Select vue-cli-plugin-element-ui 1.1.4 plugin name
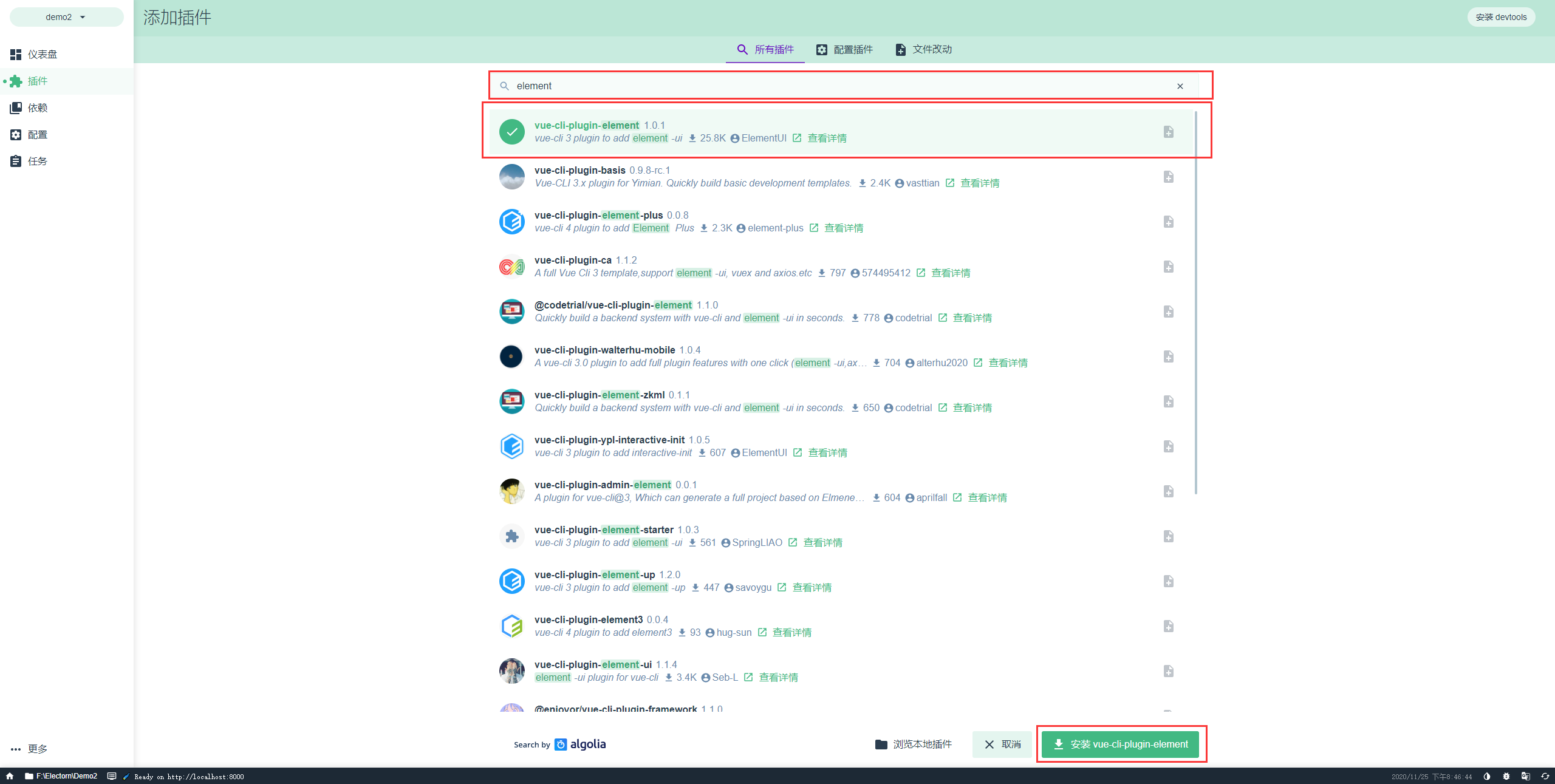1555x784 pixels. pos(593,665)
